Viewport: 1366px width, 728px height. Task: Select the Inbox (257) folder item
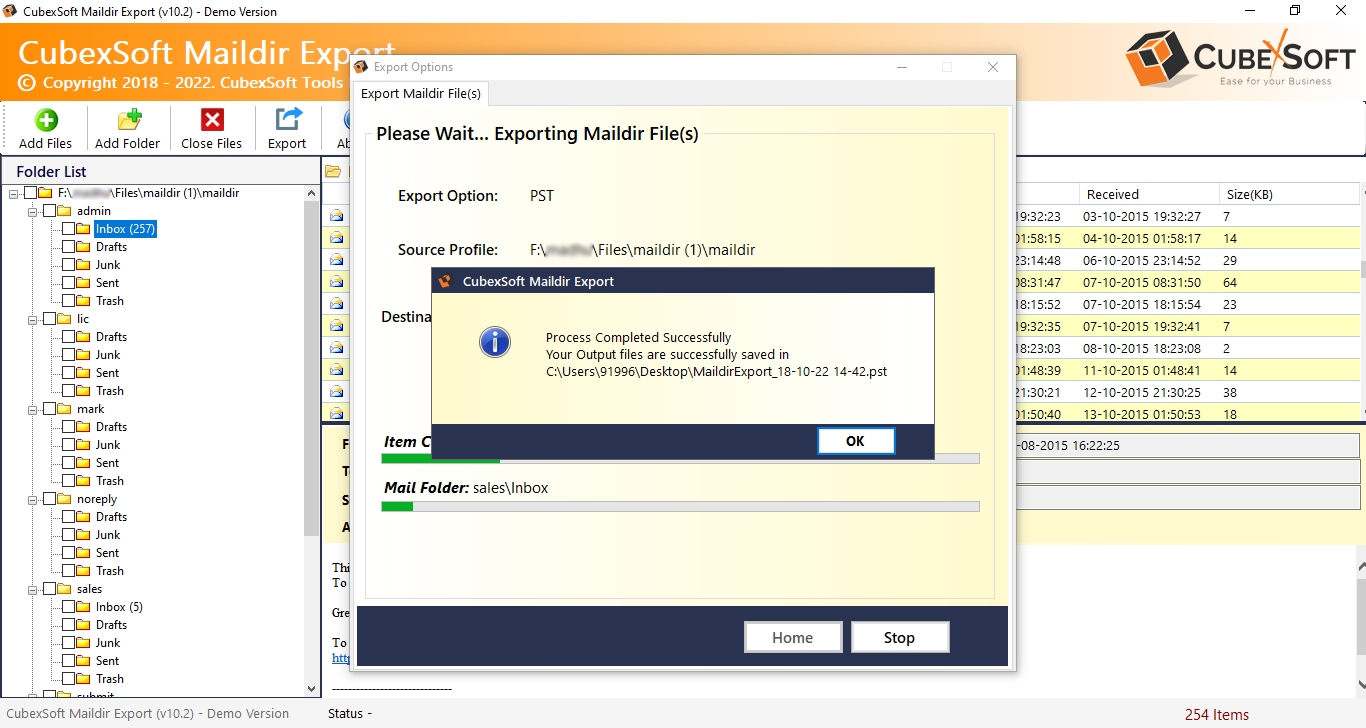[x=125, y=229]
